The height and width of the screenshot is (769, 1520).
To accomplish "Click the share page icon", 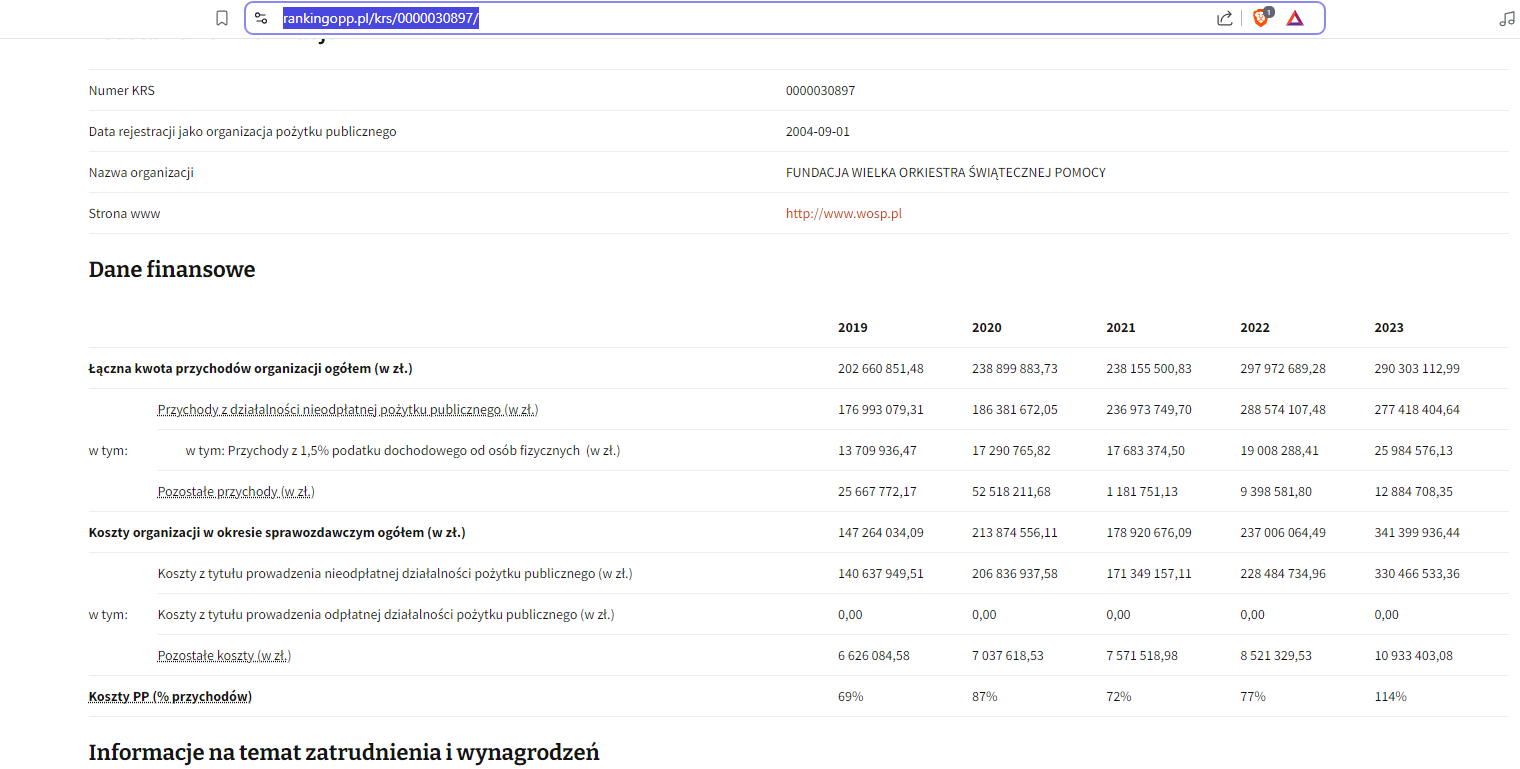I will 1224,18.
